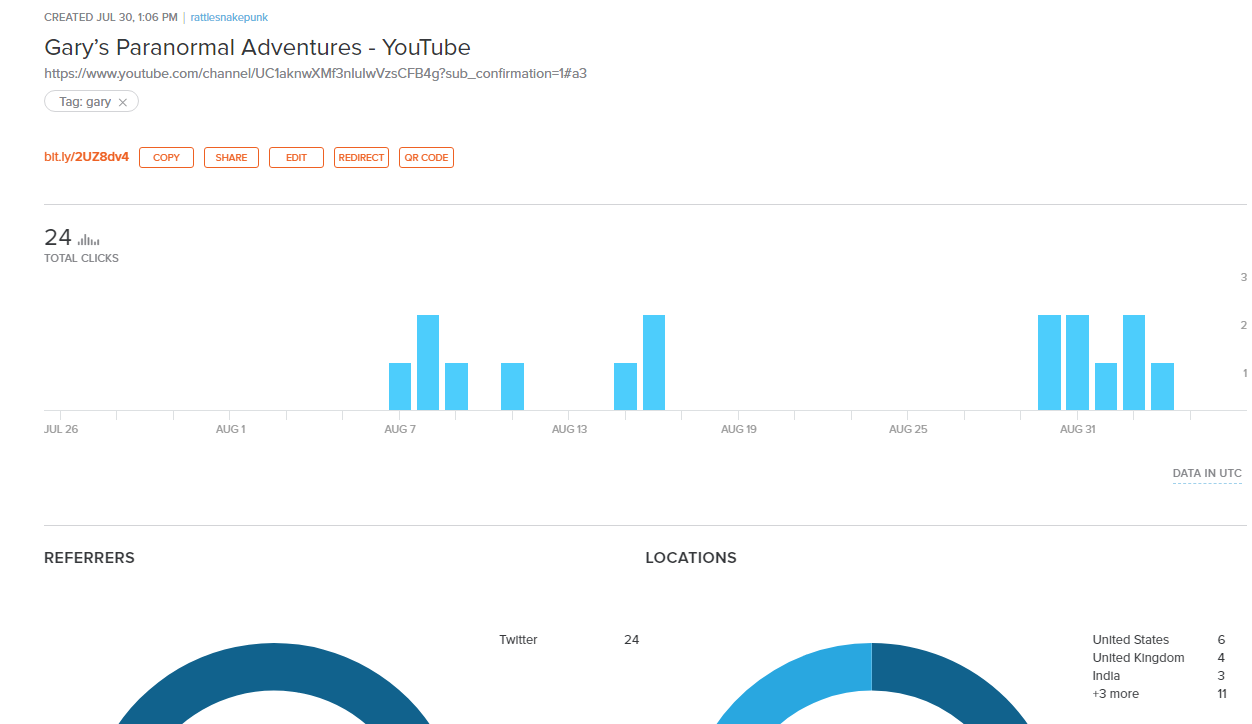
Task: Click the CREATED JUL 30, 1:06 PM text
Action: (x=111, y=17)
